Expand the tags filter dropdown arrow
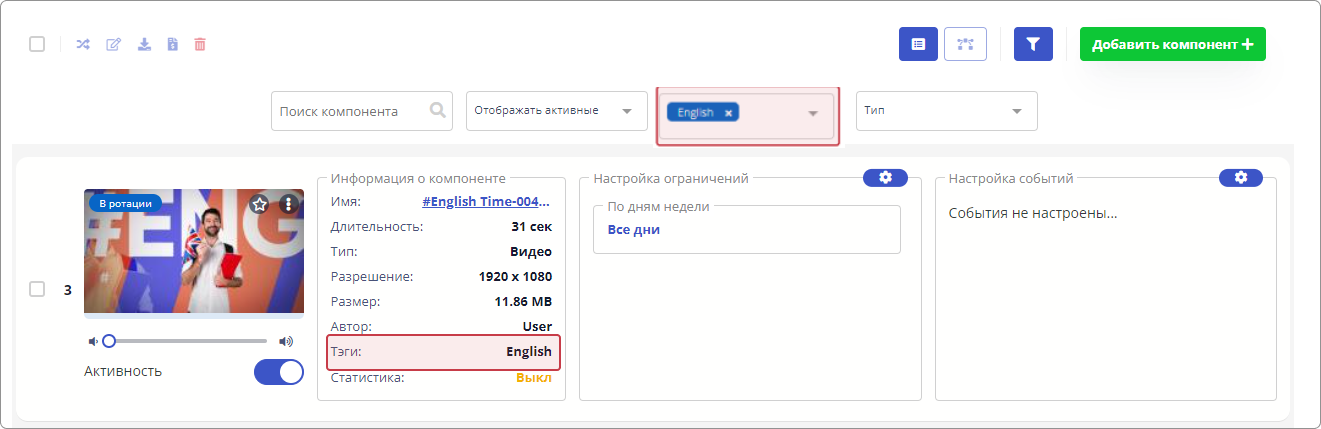The width and height of the screenshot is (1321, 429). (x=814, y=113)
